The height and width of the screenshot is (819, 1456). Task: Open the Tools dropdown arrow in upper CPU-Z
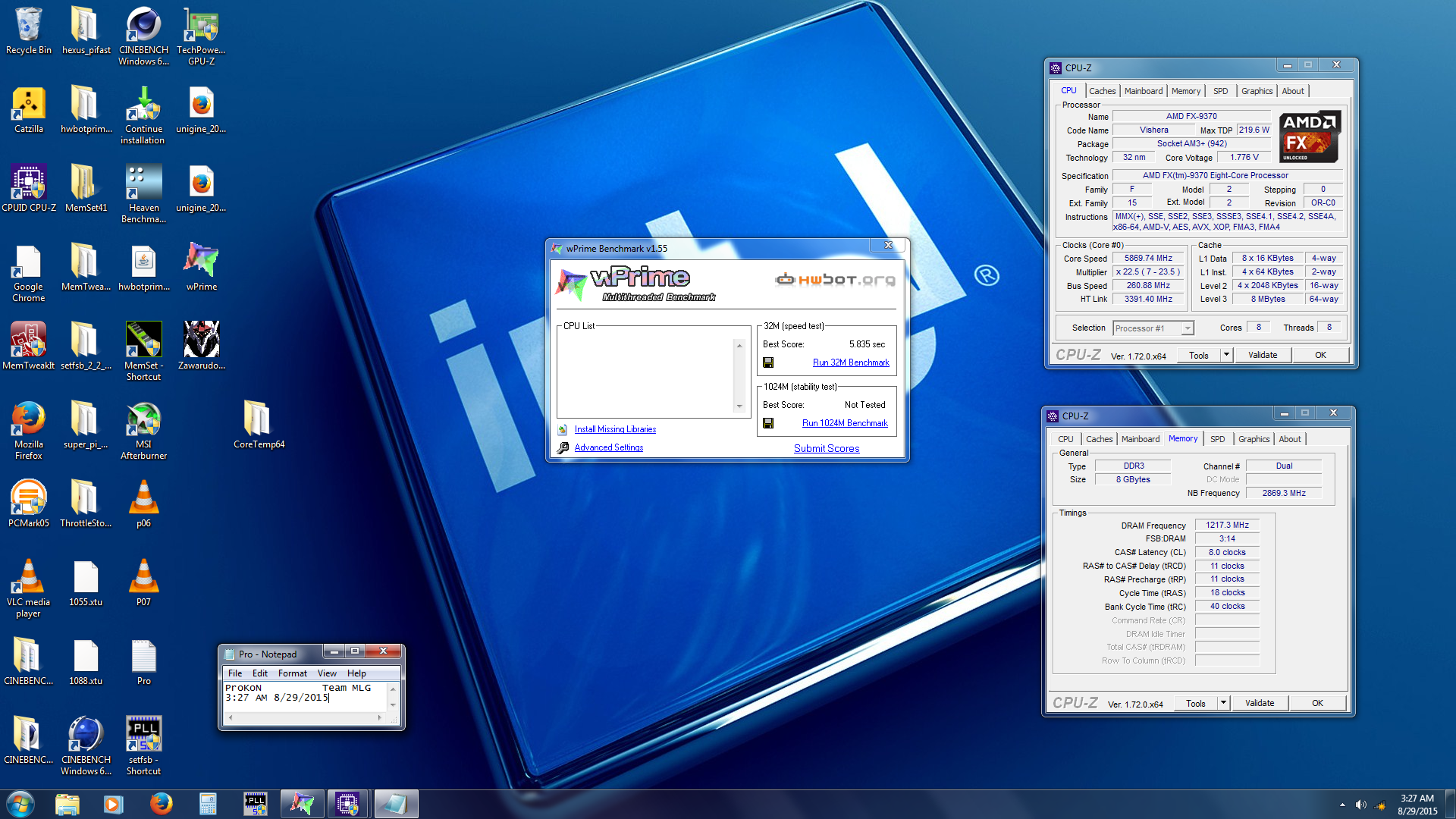tap(1226, 355)
